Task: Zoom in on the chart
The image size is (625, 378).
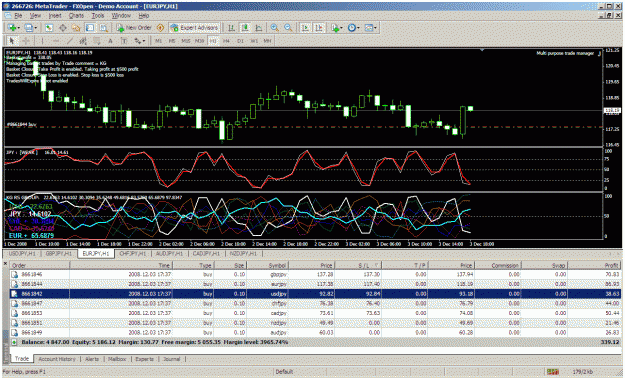Action: (275, 28)
